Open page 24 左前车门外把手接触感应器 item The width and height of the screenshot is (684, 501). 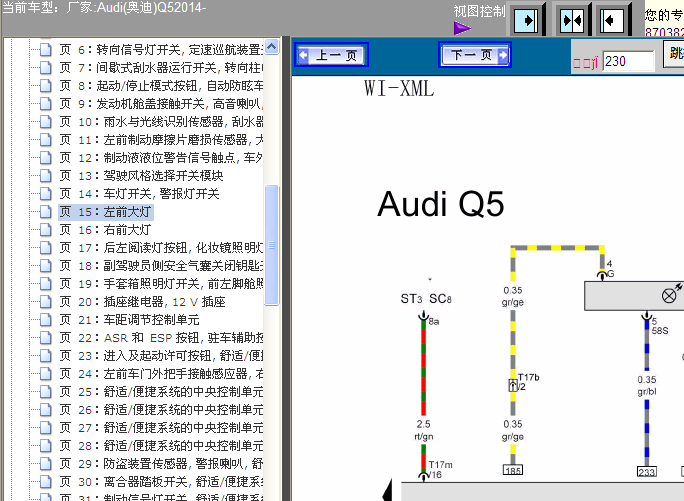click(x=161, y=374)
